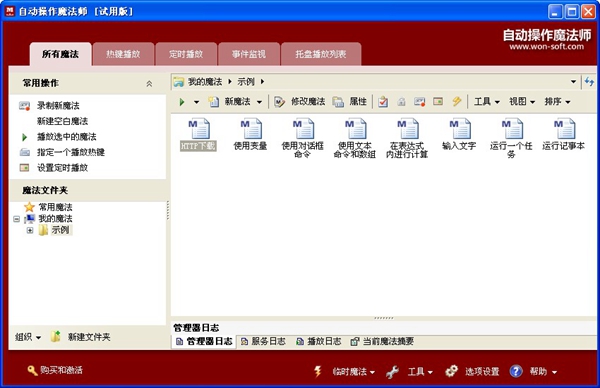
Task: Collapse the 常用操作 panel chevron
Action: [149, 83]
